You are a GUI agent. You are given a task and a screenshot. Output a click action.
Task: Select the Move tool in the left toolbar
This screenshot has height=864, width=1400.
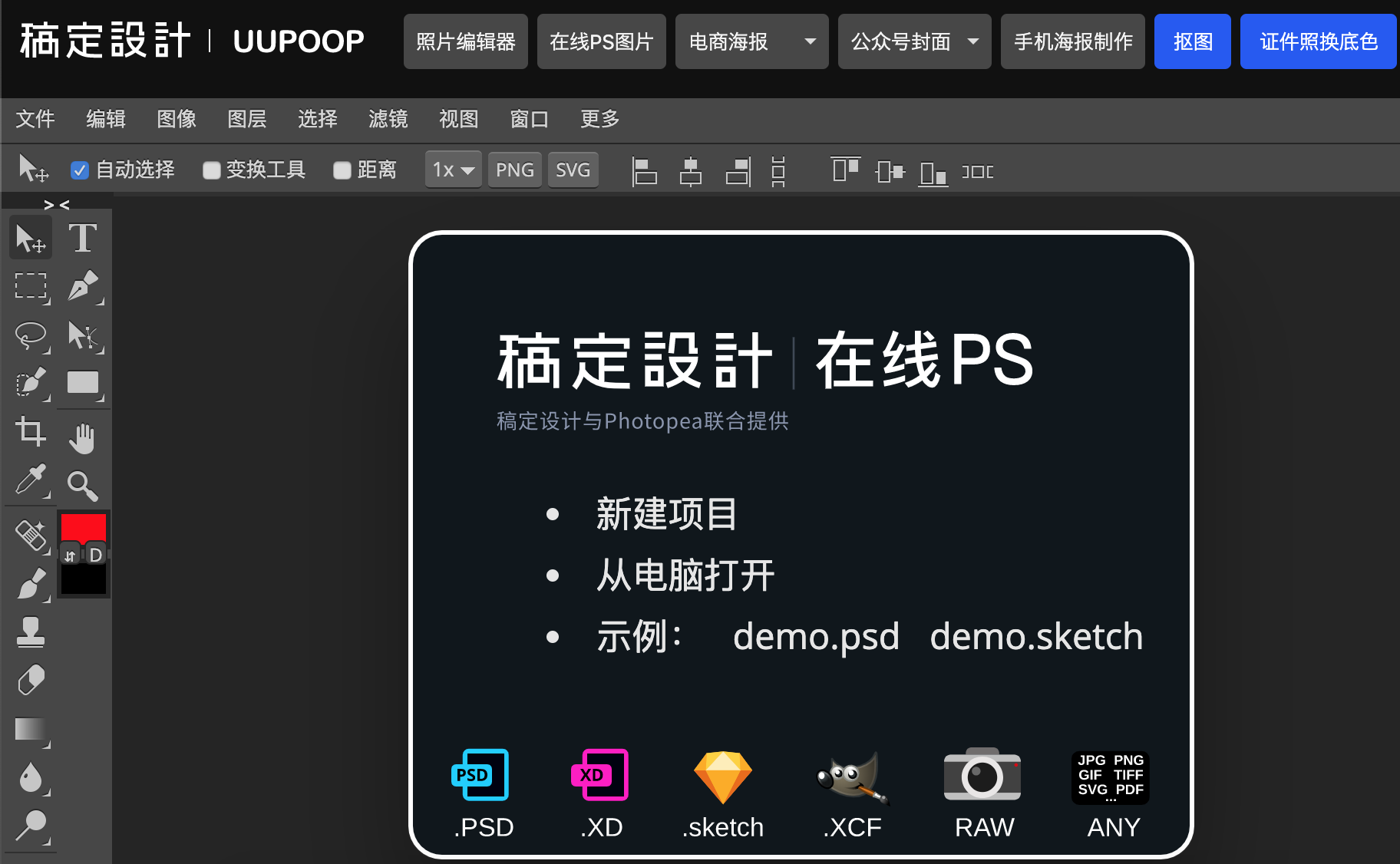[x=31, y=238]
